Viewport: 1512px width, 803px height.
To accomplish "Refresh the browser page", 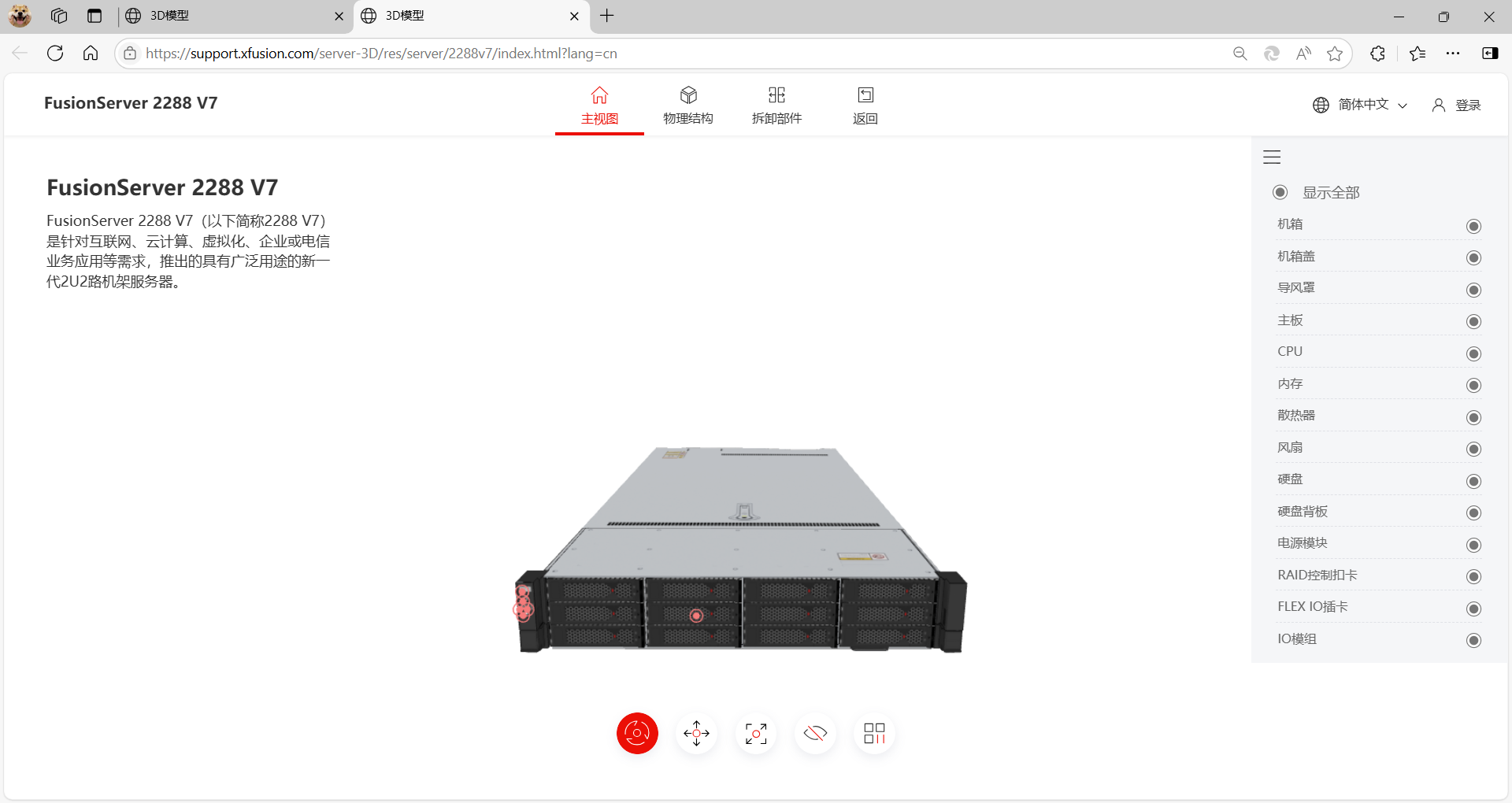I will 55,54.
